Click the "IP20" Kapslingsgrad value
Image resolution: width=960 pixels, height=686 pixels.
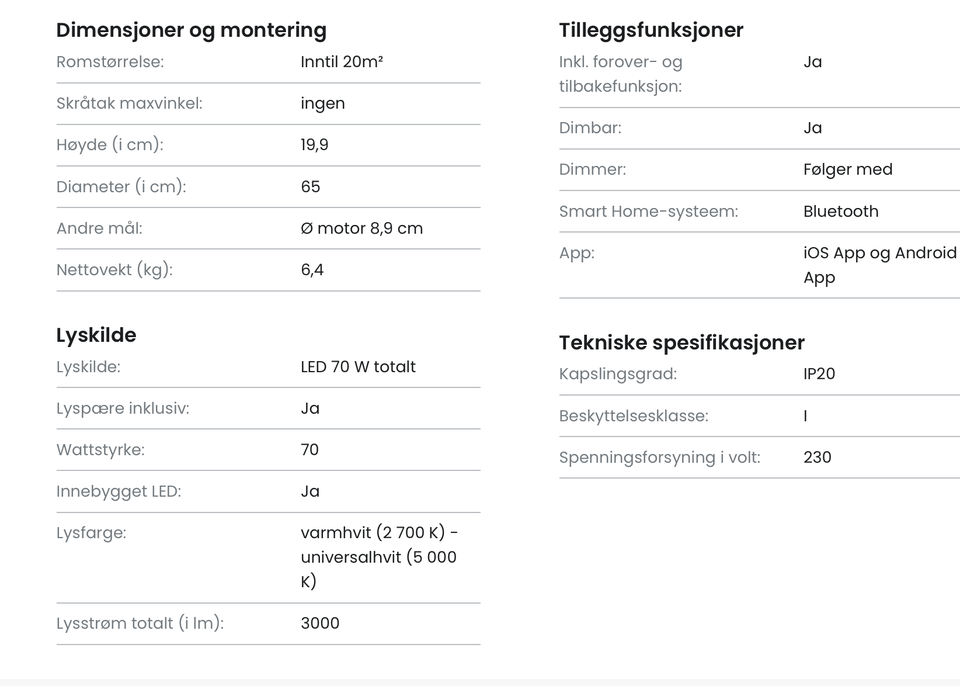819,375
